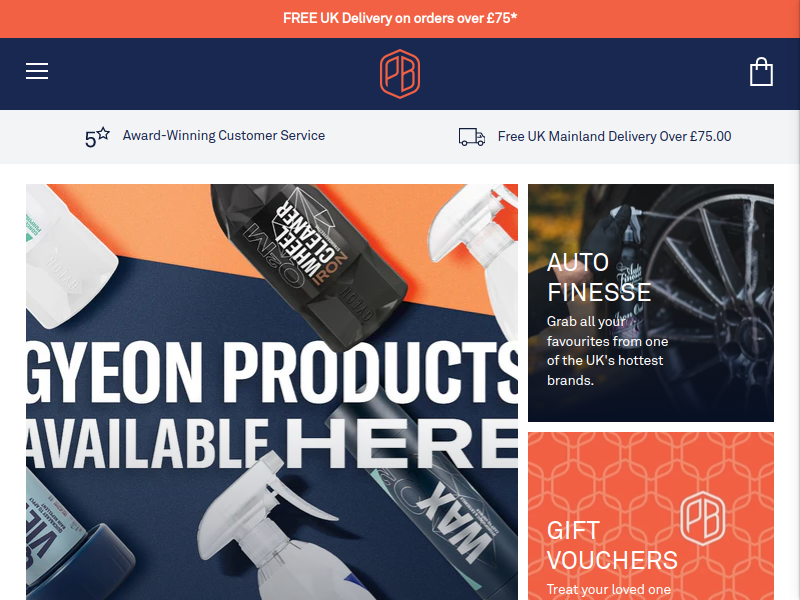Open Free UK Mainland Delivery info
The height and width of the screenshot is (600, 800).
[614, 136]
